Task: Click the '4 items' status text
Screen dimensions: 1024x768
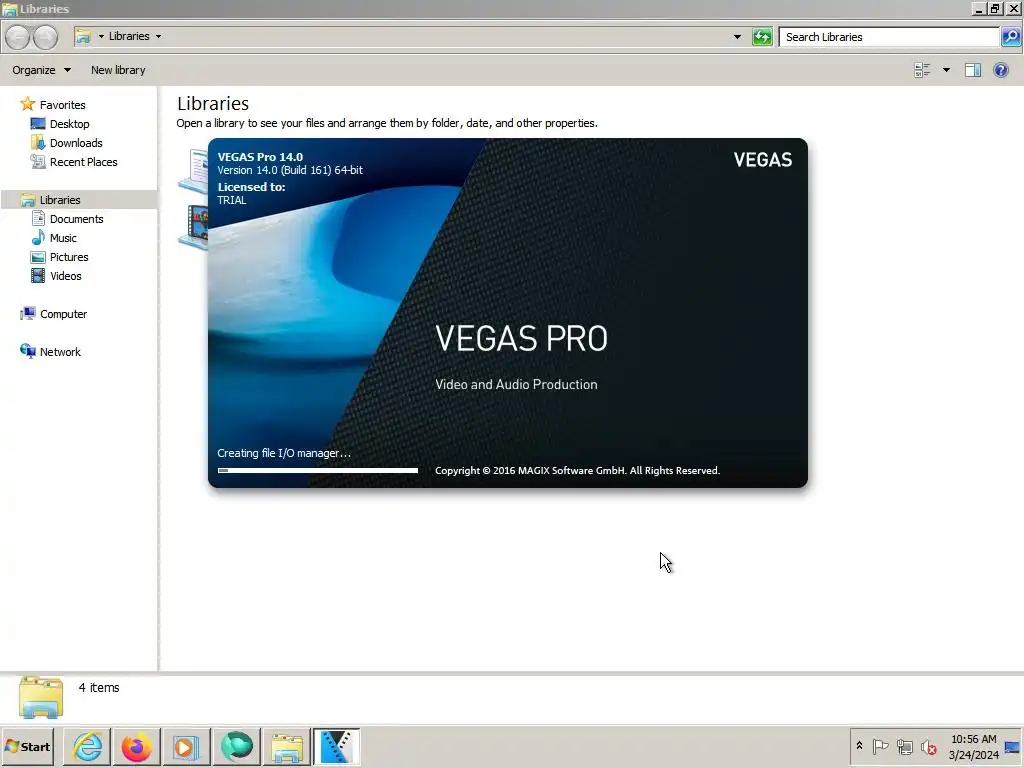Action: (99, 687)
